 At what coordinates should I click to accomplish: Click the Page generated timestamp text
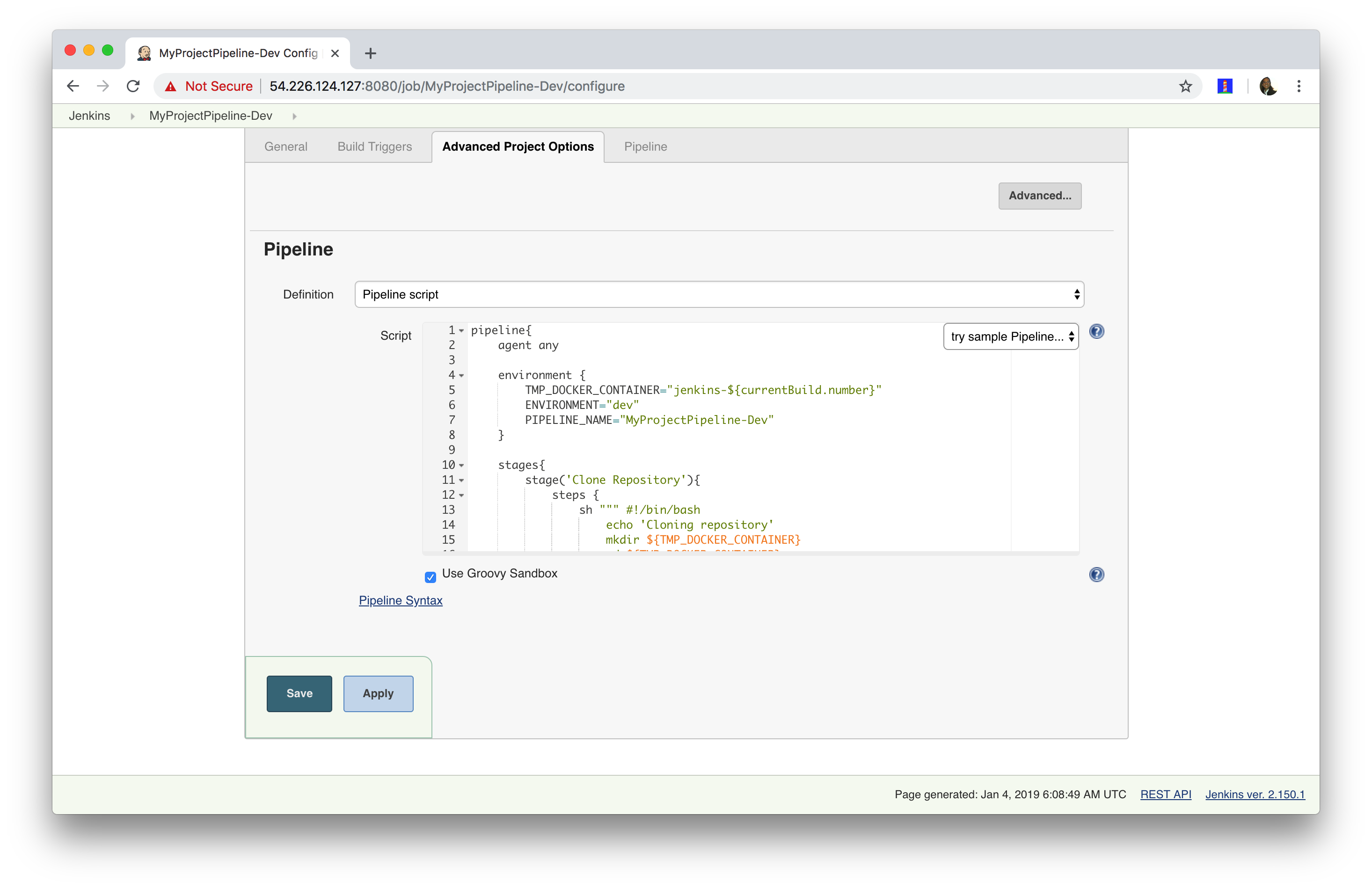pyautogui.click(x=1010, y=794)
